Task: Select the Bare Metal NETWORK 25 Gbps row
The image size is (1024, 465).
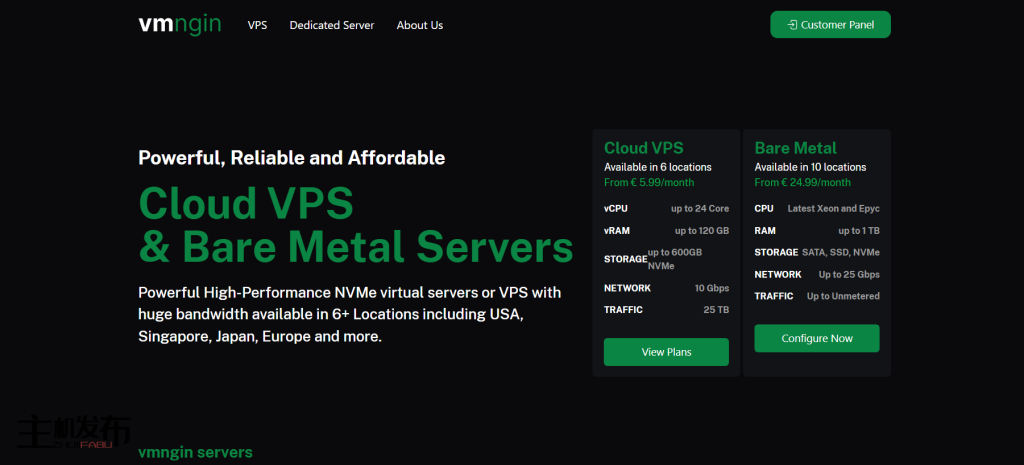Action: click(x=816, y=274)
